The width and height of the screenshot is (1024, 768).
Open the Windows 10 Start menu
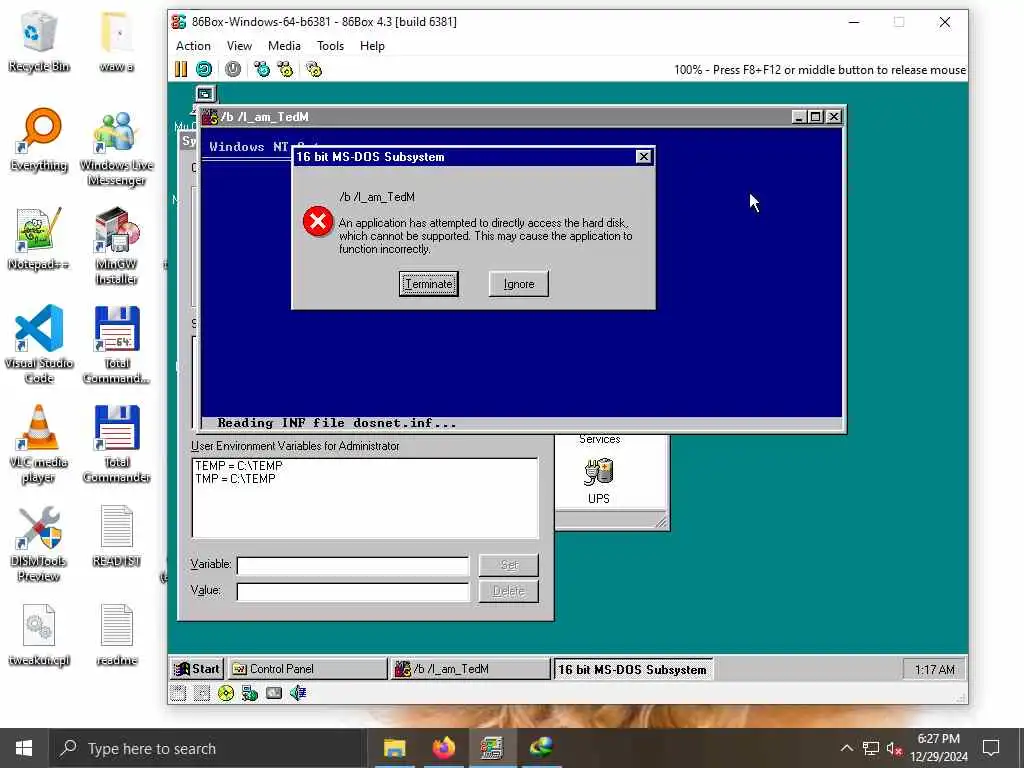[x=24, y=748]
